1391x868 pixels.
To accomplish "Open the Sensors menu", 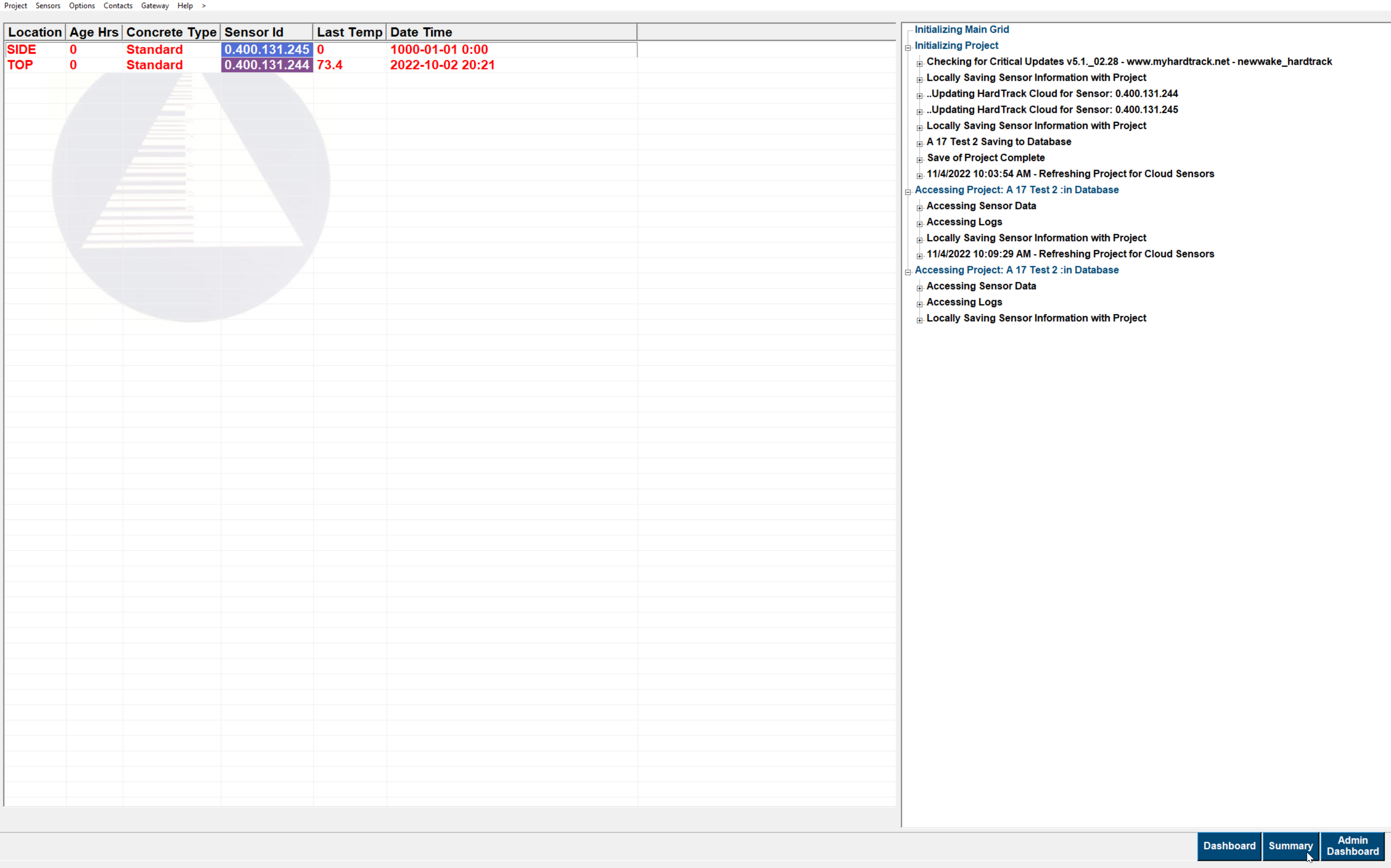I will 48,6.
